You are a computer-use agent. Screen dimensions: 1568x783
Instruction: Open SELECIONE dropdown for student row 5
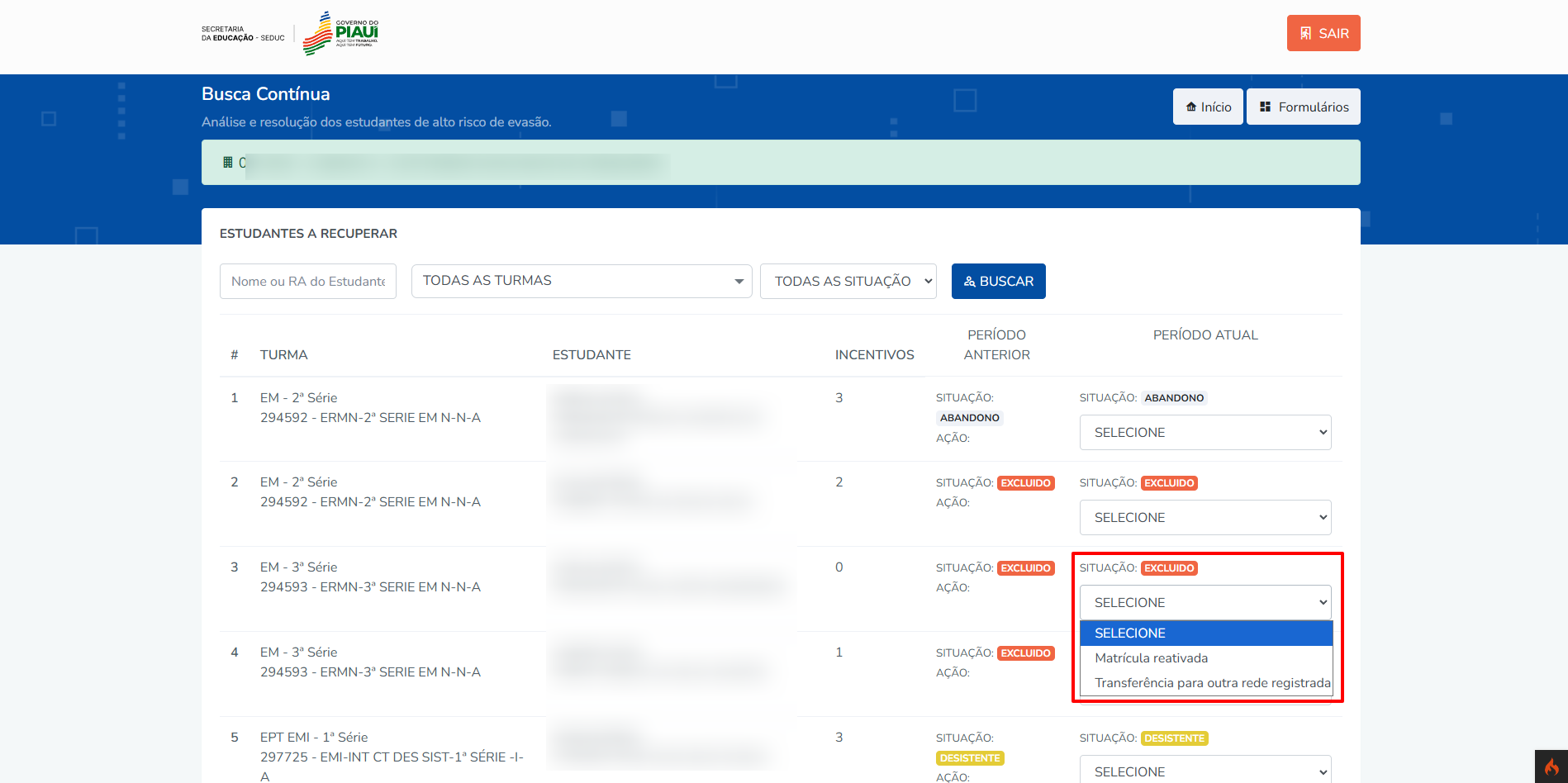click(x=1205, y=771)
